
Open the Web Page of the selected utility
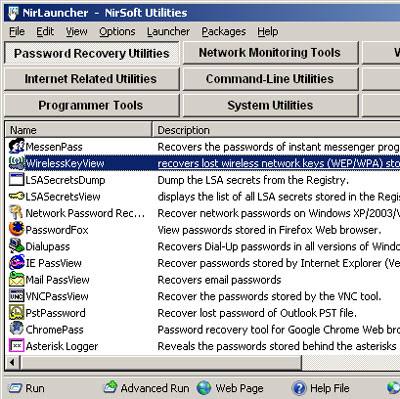coord(230,388)
